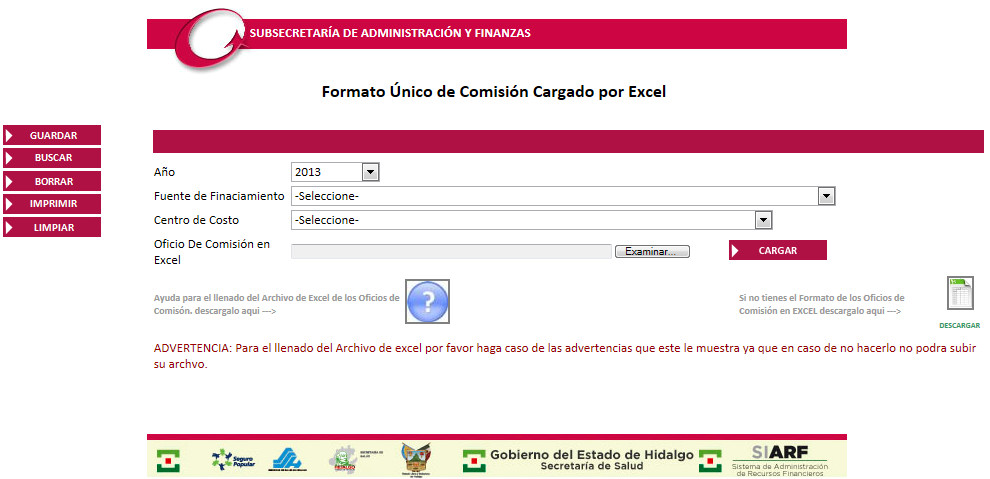Open the Fuente de Finaciamiento dropdown
Viewport: 990px width, 479px height.
point(563,196)
